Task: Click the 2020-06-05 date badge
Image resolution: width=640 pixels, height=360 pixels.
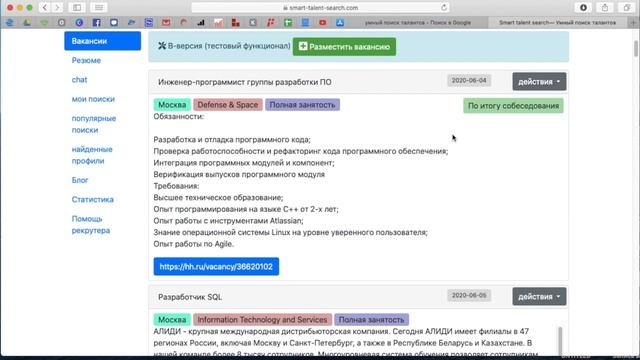Action: click(469, 295)
